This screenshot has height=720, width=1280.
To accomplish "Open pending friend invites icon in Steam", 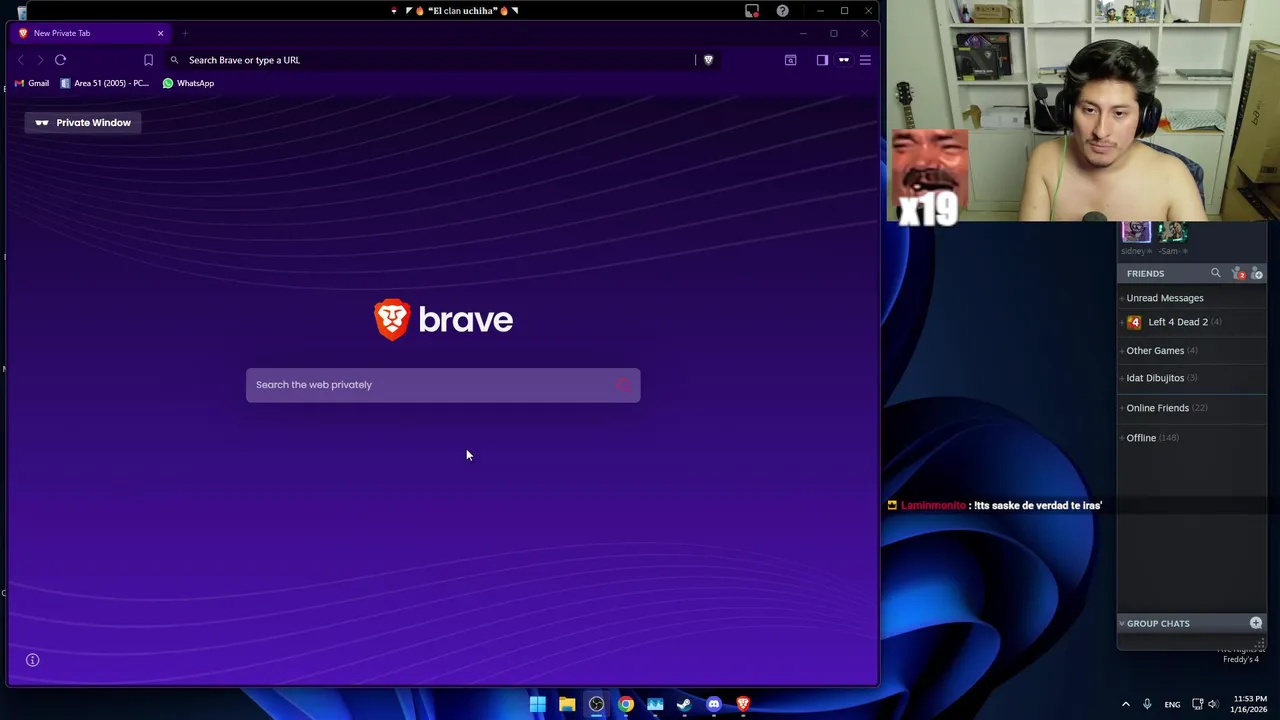I will coord(1238,273).
